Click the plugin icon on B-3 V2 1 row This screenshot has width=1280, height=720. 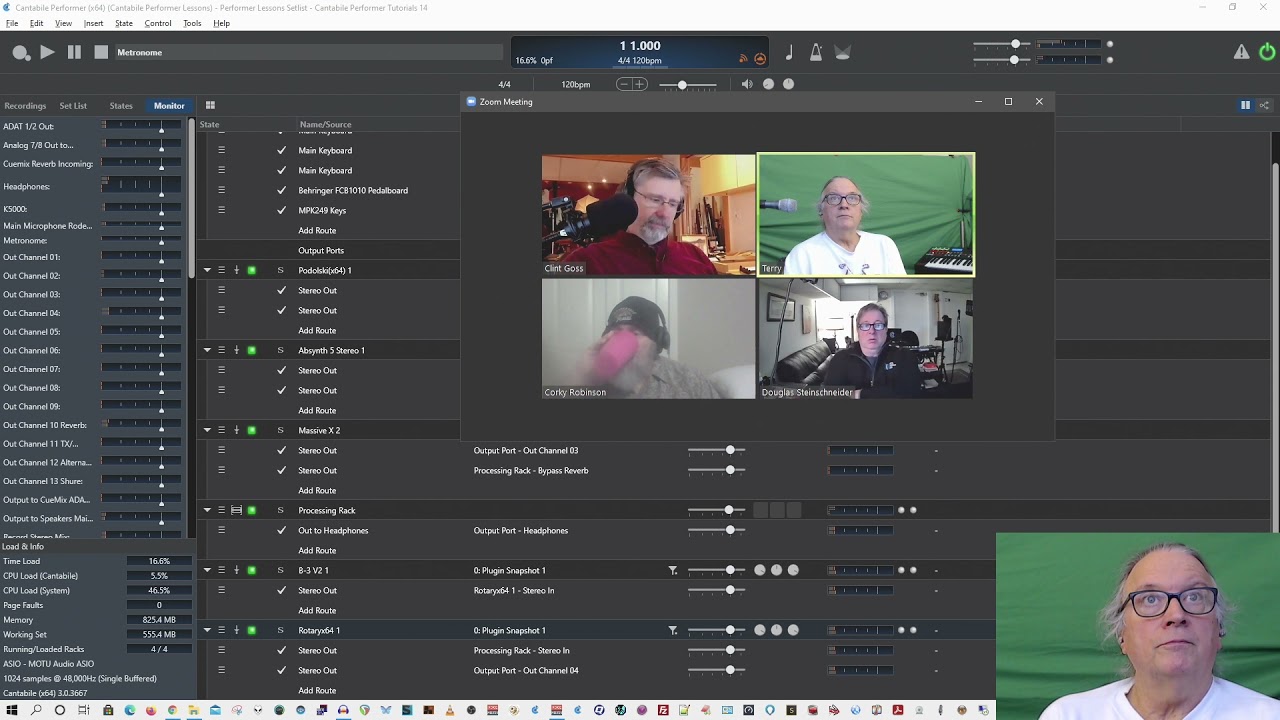(237, 570)
